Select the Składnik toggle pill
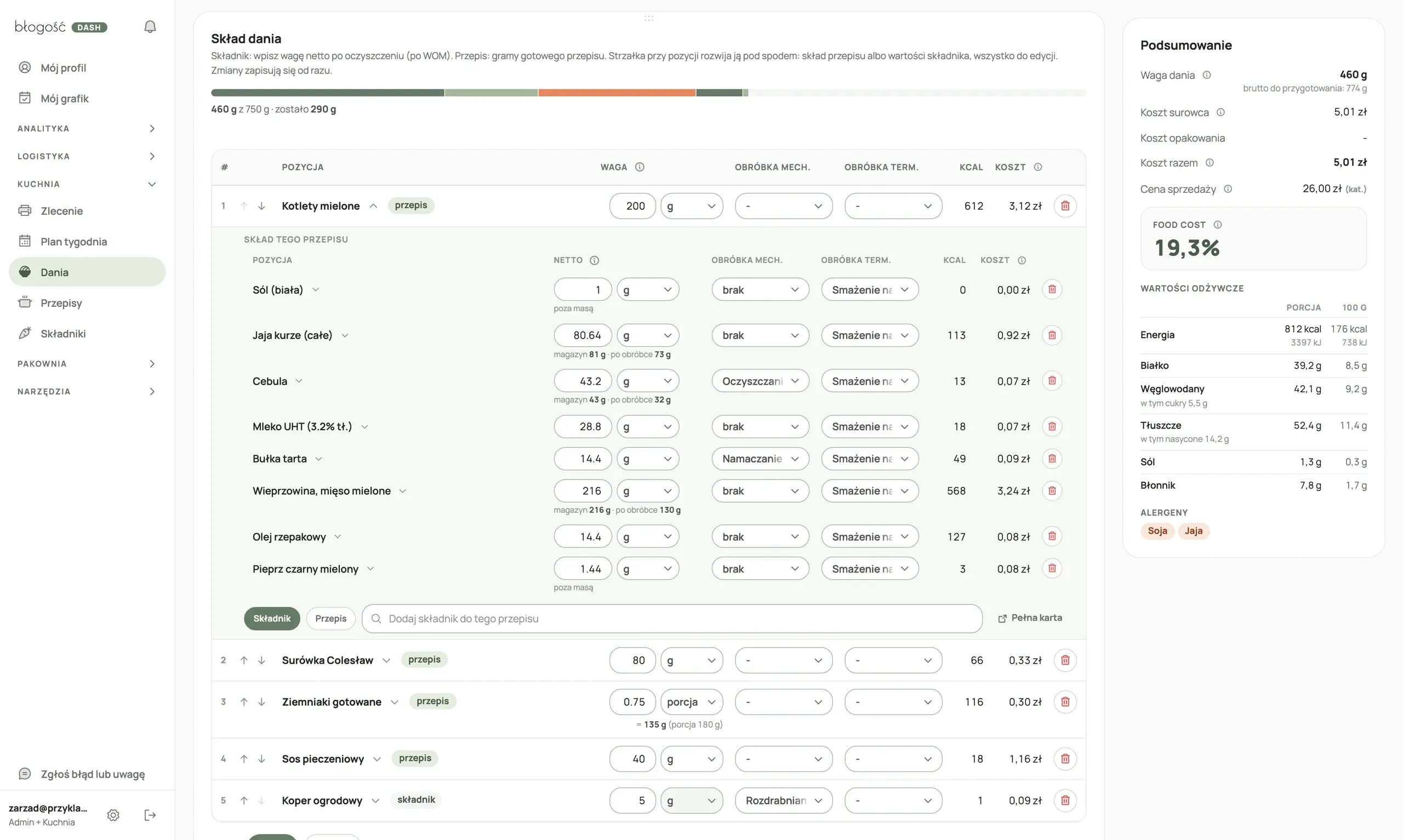The image size is (1403, 840). click(272, 619)
